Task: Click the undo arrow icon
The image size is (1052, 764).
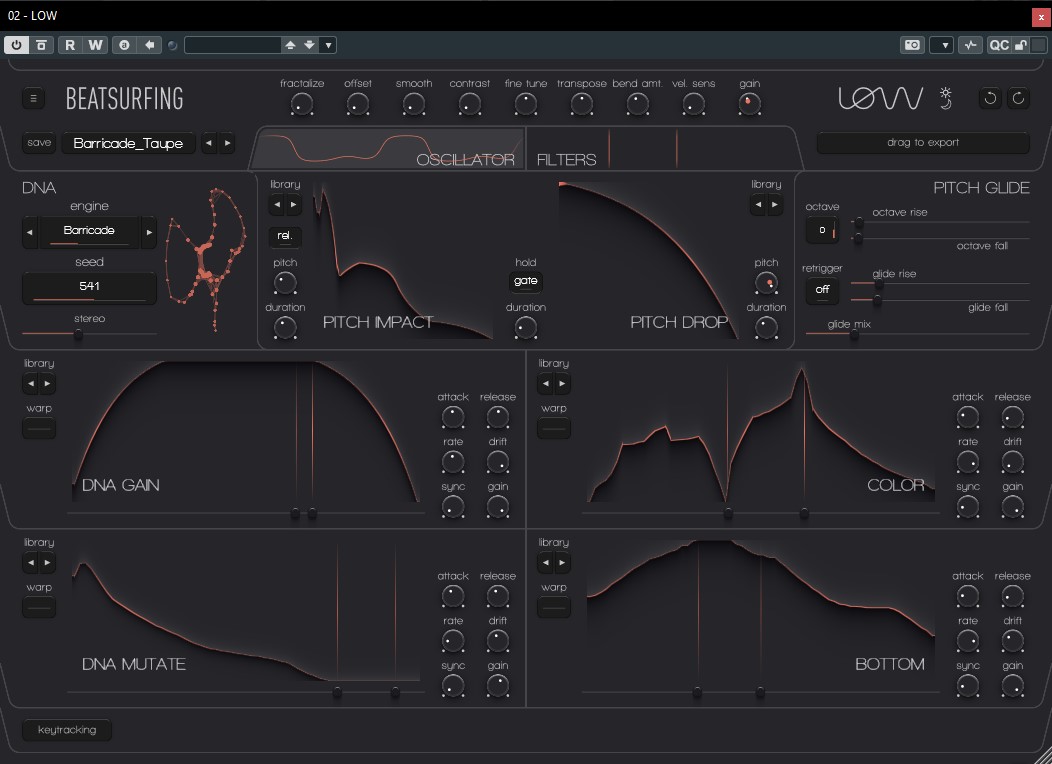Action: click(x=990, y=98)
